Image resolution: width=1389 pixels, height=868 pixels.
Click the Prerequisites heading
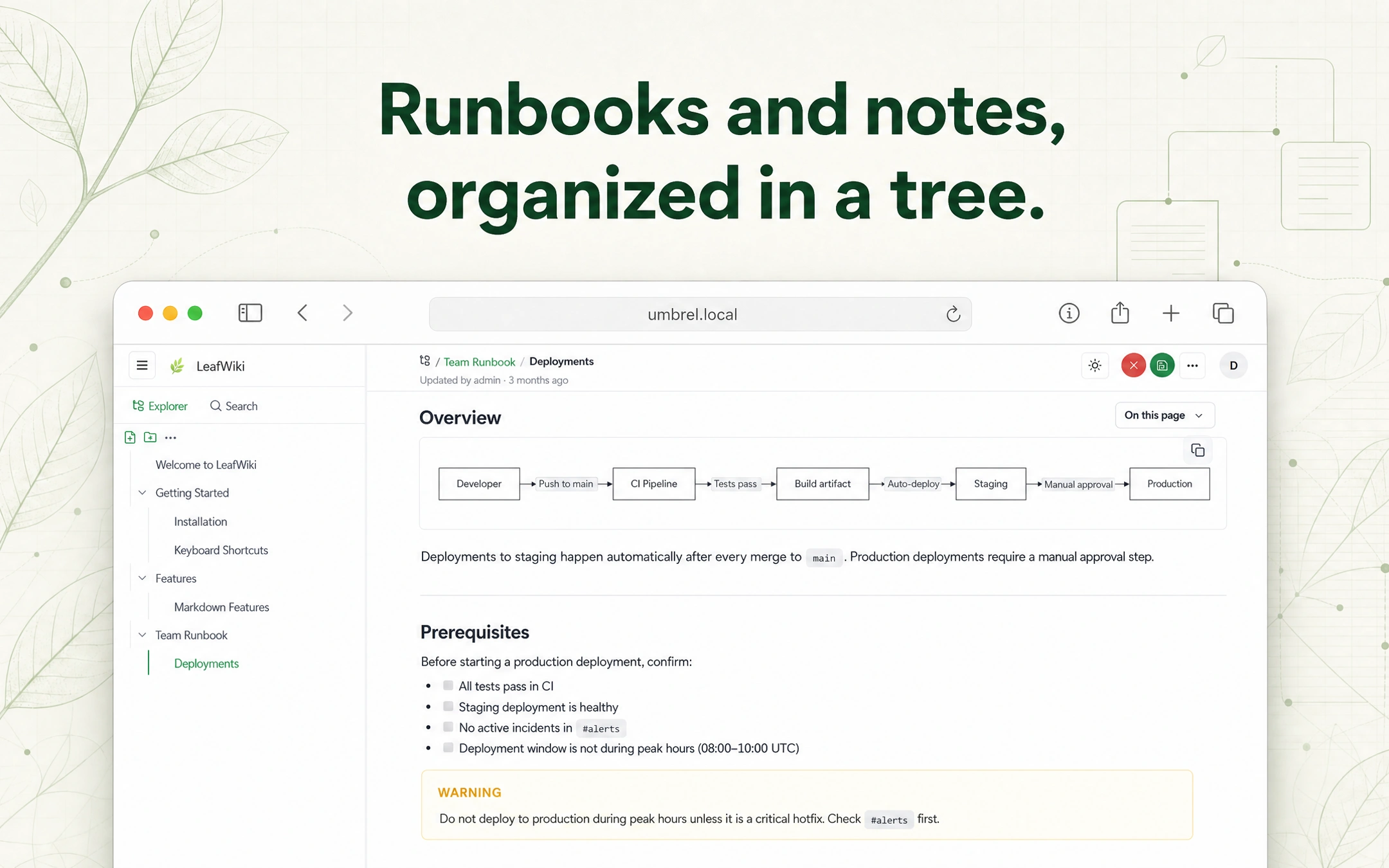pyautogui.click(x=475, y=632)
